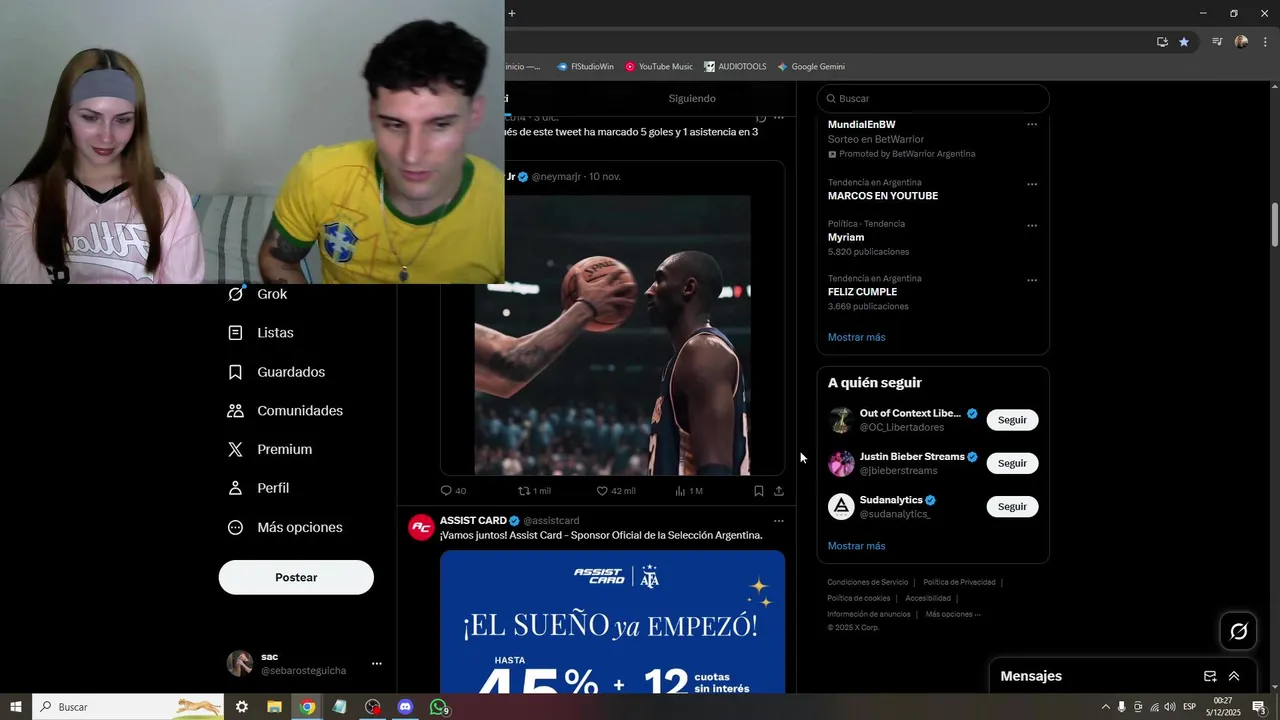This screenshot has width=1280, height=720.
Task: Expand the Mensajes drawer
Action: (x=1234, y=676)
